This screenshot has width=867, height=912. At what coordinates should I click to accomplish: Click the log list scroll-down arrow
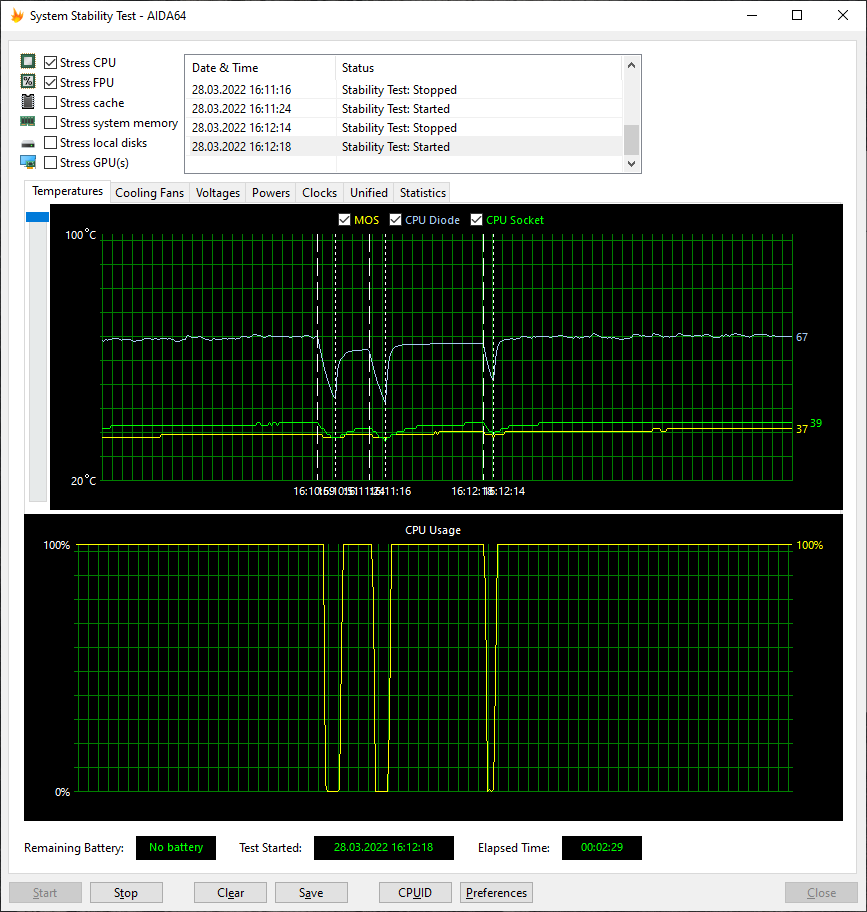(631, 164)
